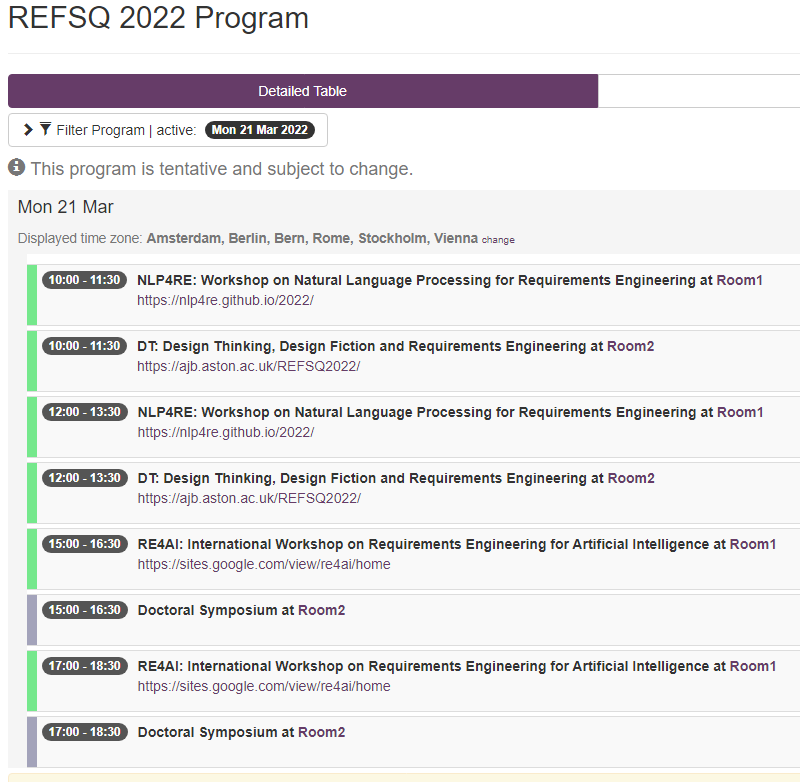Click the 12:00 - 13:30 badge of DT session
The height and width of the screenshot is (782, 800).
85,478
